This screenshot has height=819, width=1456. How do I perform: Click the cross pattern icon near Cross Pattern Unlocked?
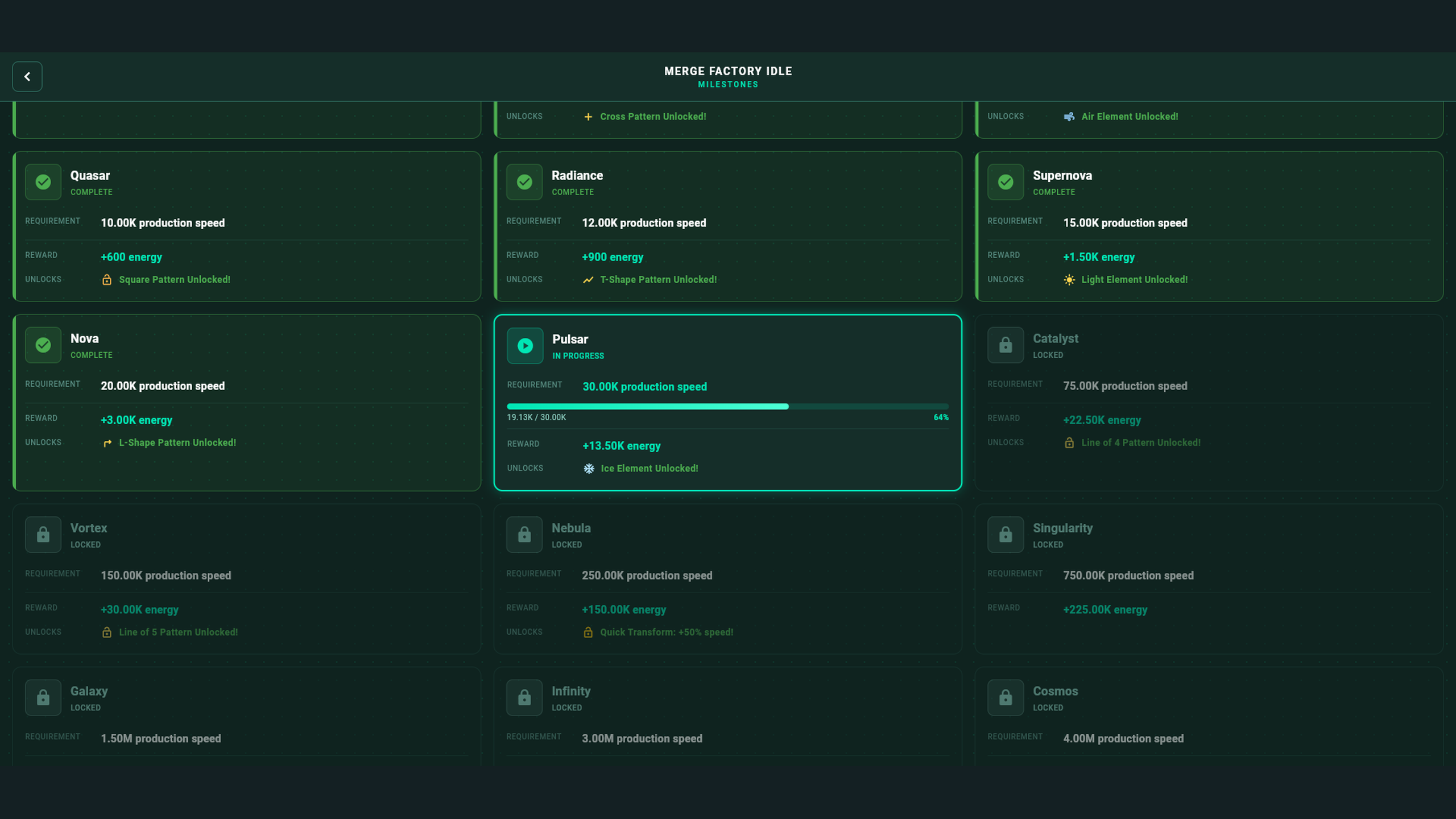click(x=588, y=116)
